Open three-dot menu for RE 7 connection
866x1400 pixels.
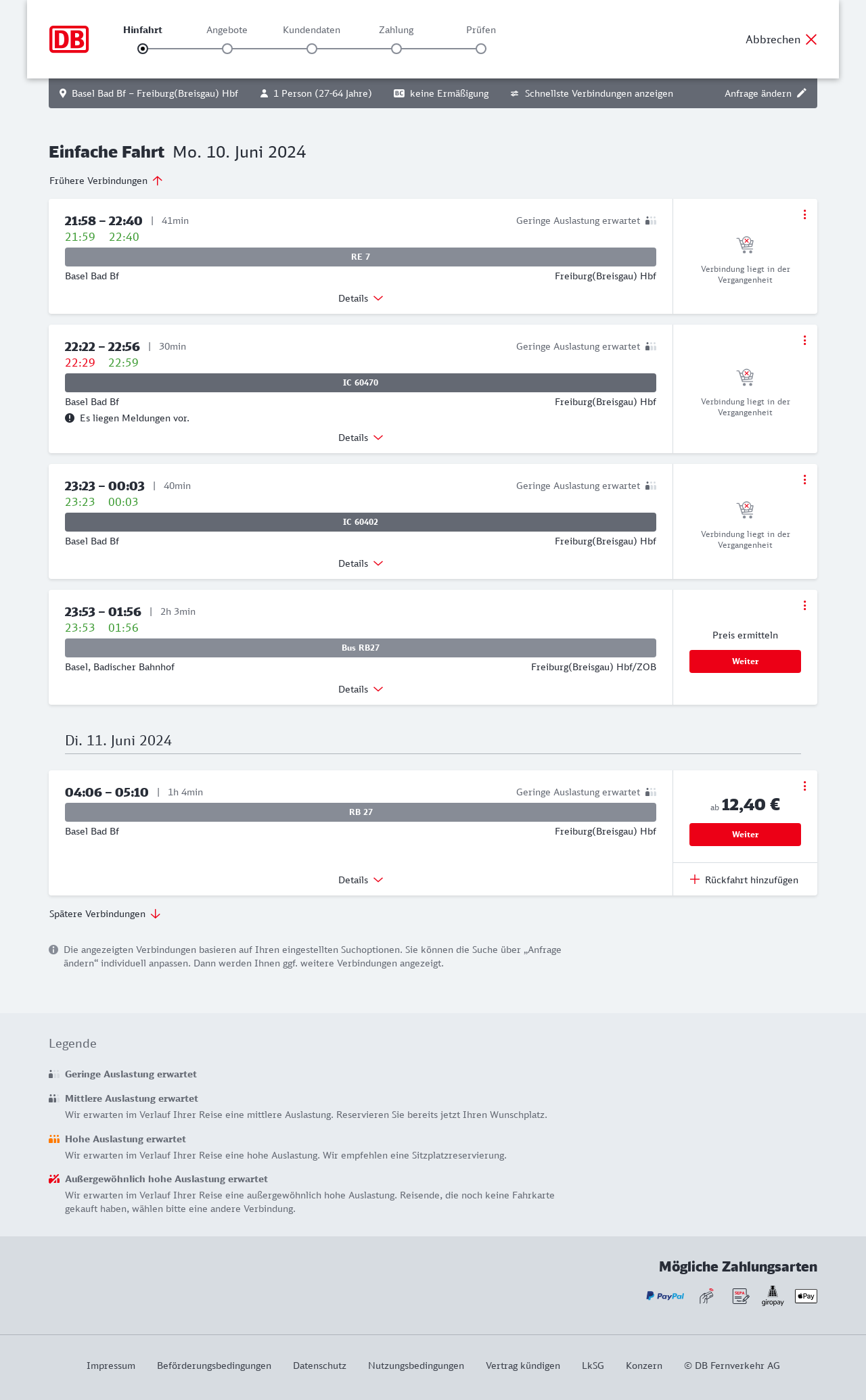pos(804,214)
